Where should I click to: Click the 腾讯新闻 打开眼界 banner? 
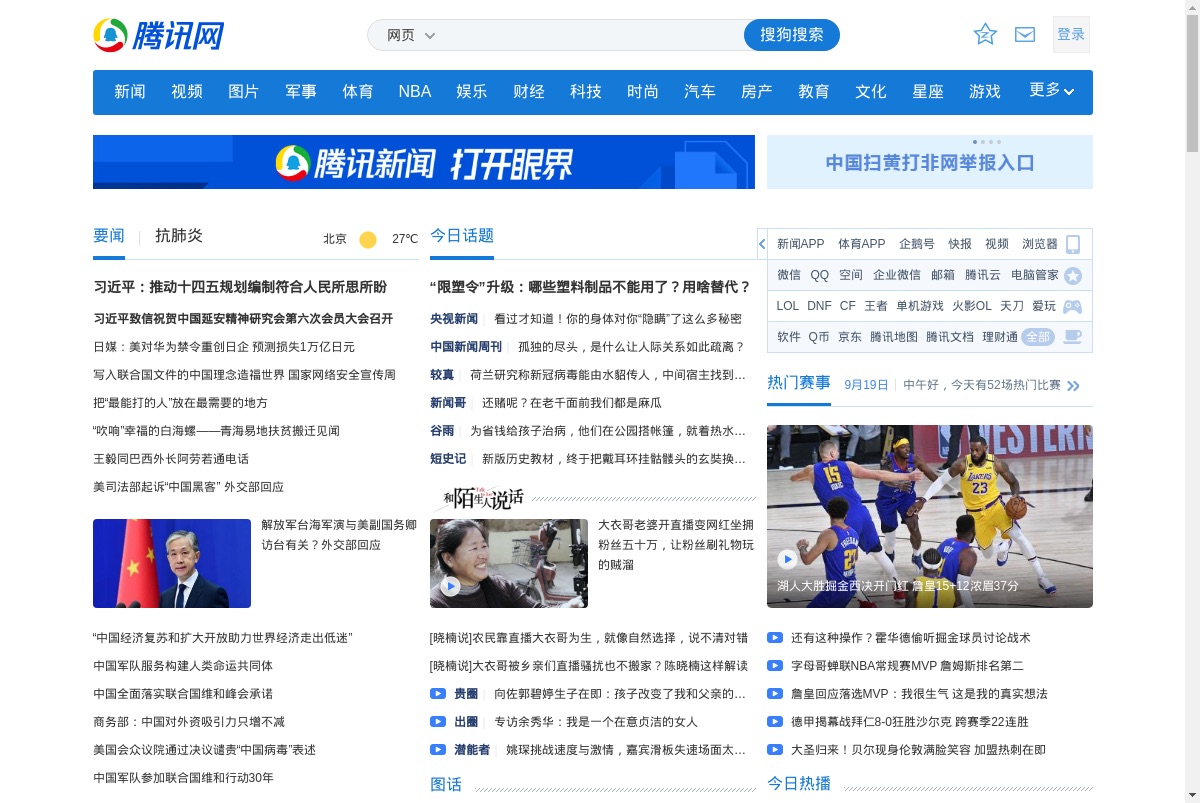pyautogui.click(x=424, y=162)
